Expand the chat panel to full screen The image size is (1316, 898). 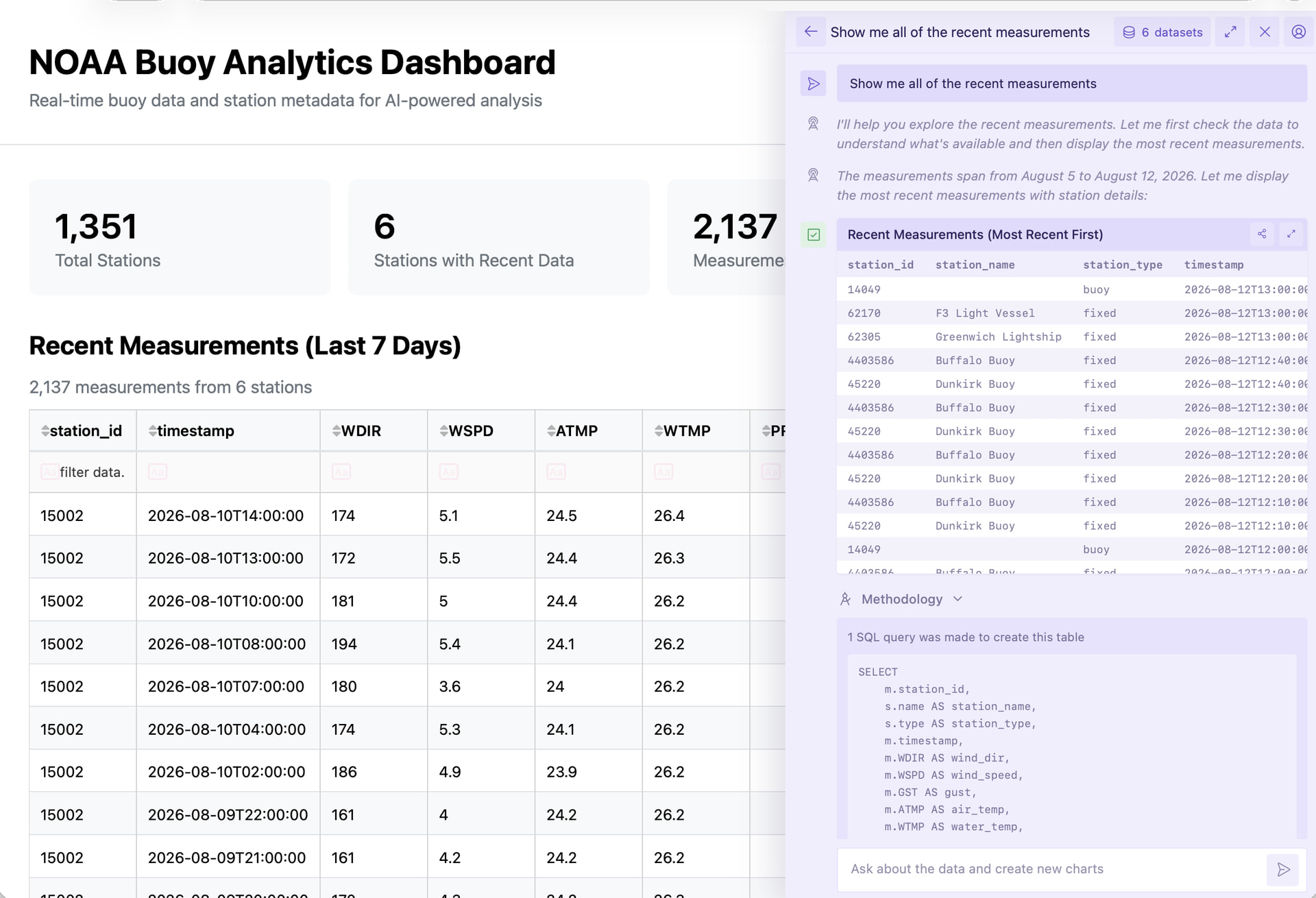pyautogui.click(x=1230, y=32)
